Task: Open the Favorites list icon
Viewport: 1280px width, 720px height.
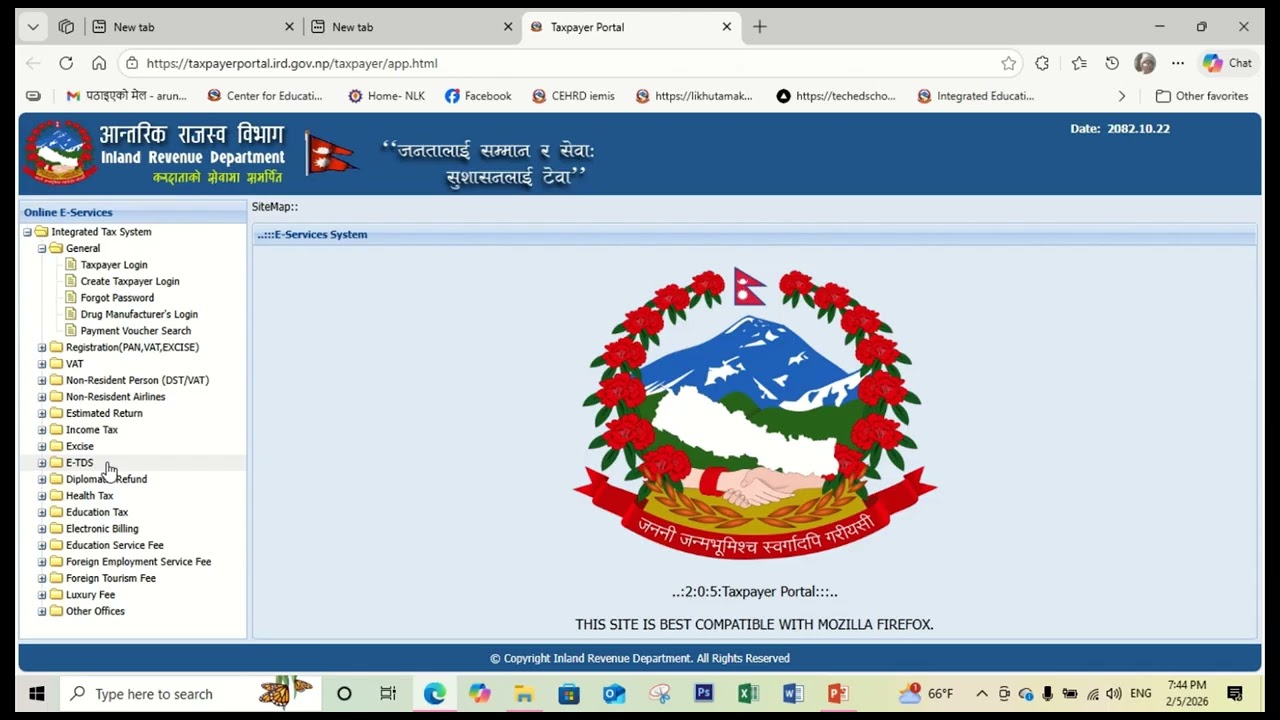Action: pos(1079,63)
